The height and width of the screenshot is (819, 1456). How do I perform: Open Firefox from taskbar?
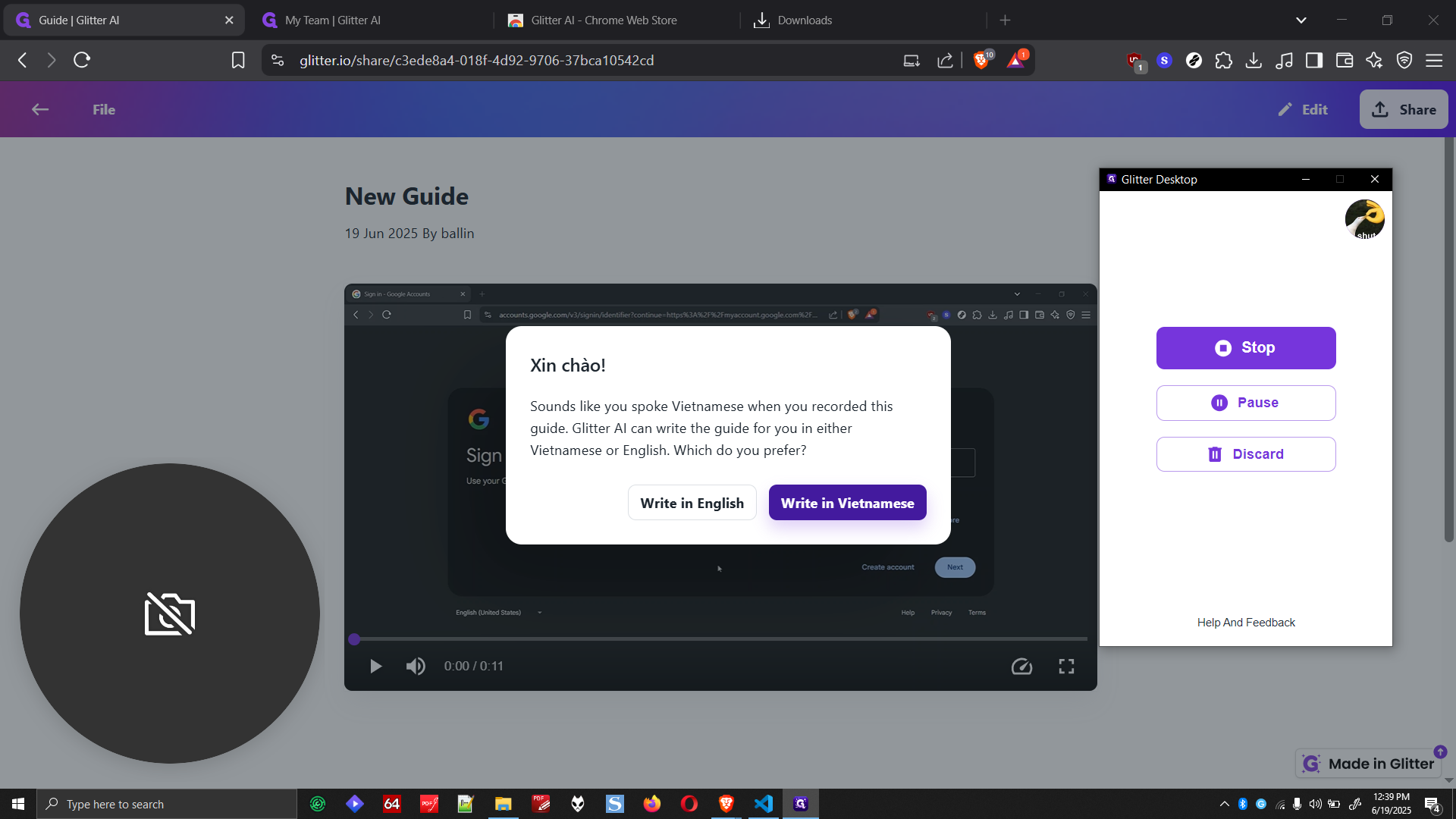click(x=652, y=804)
